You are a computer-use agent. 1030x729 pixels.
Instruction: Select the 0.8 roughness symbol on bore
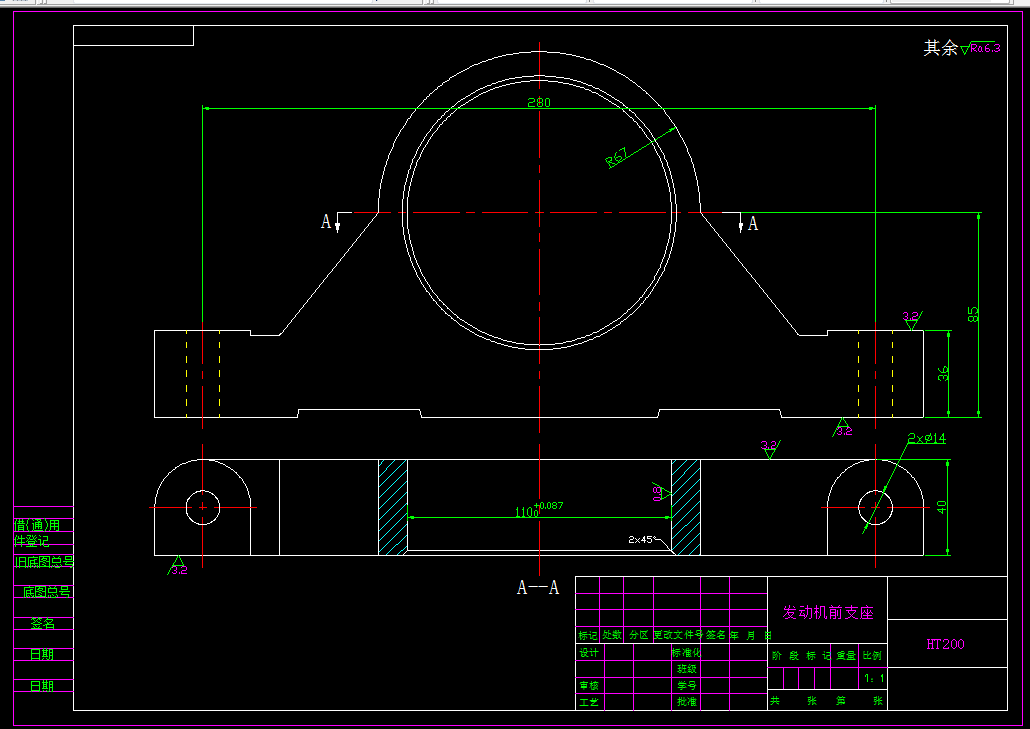[660, 493]
